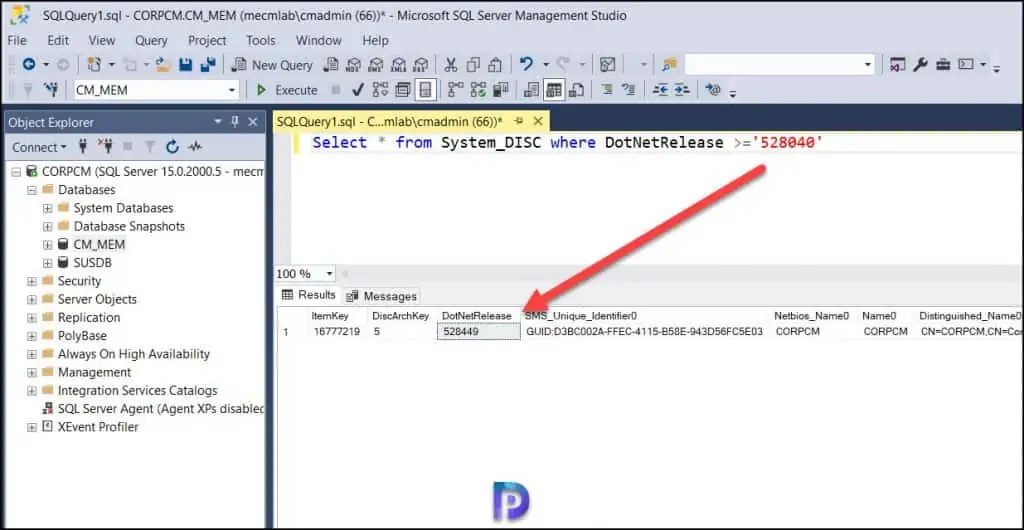Open the Toolbox briefcase icon
Image resolution: width=1024 pixels, height=530 pixels.
point(943,65)
